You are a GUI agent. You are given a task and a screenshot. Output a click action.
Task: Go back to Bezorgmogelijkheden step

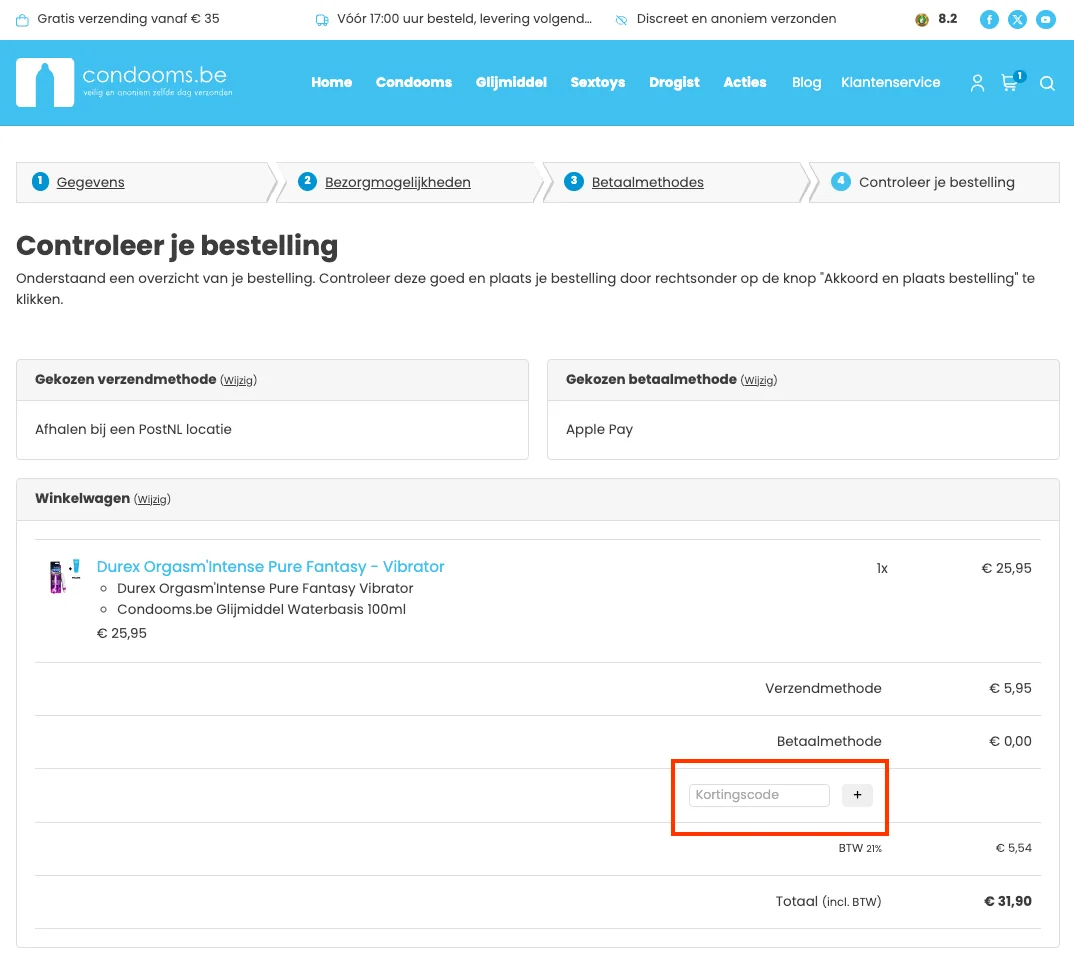[397, 182]
